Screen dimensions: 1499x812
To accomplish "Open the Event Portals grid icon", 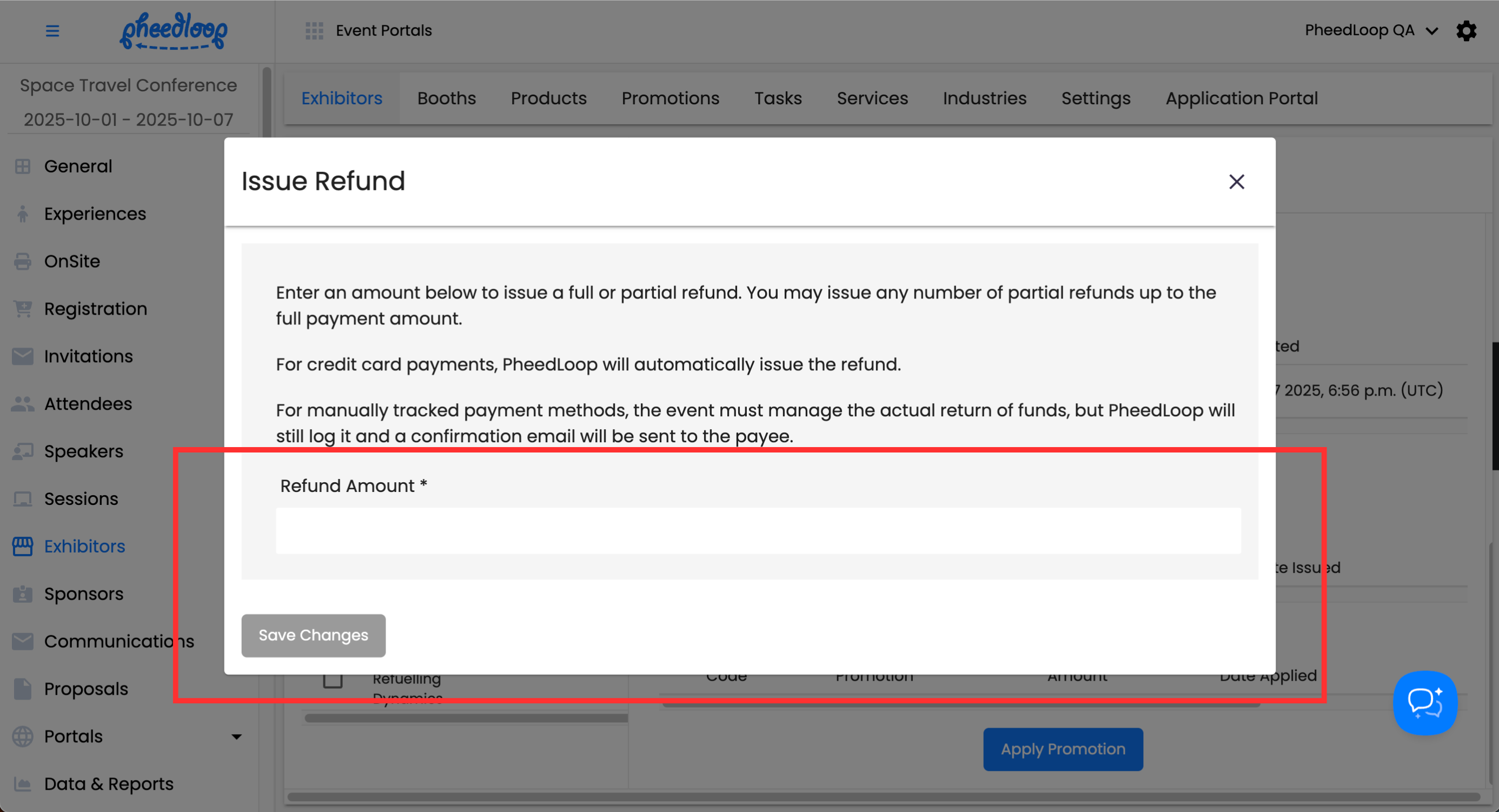I will point(314,30).
